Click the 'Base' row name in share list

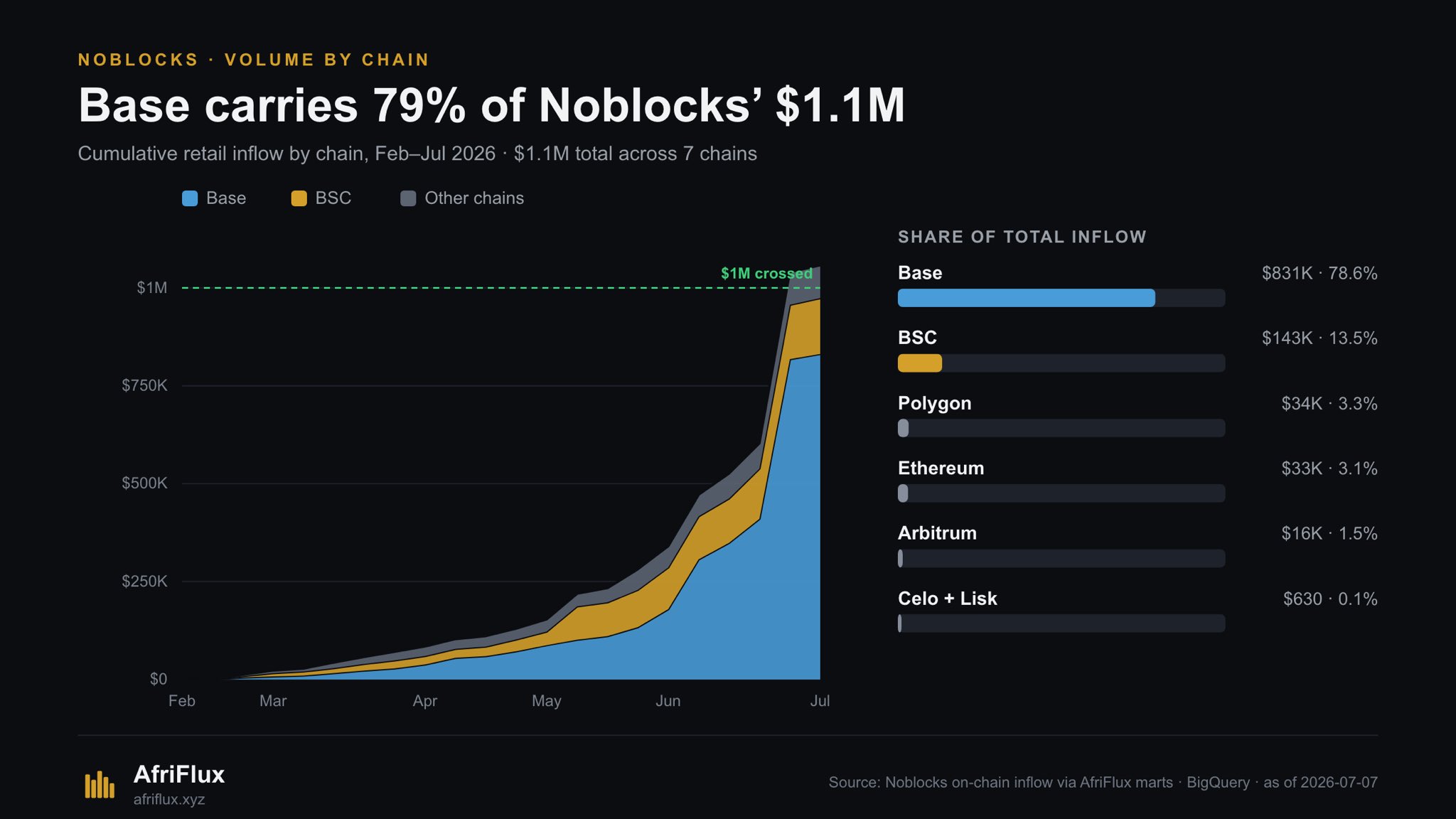pos(920,273)
